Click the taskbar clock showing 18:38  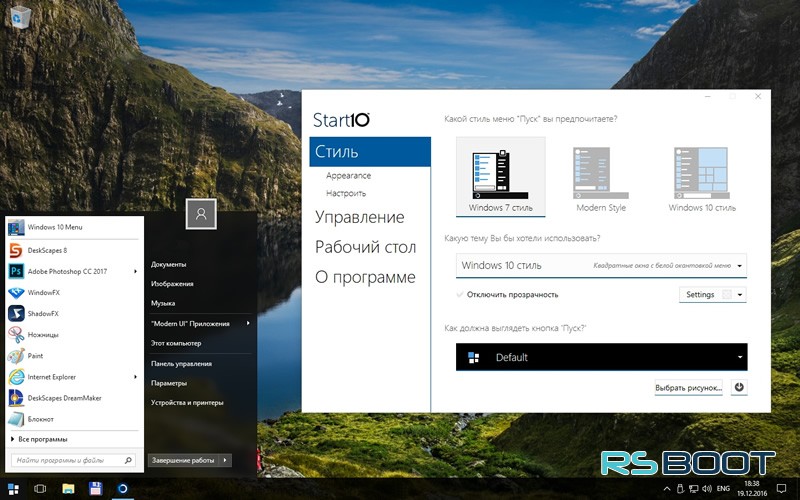coord(752,489)
